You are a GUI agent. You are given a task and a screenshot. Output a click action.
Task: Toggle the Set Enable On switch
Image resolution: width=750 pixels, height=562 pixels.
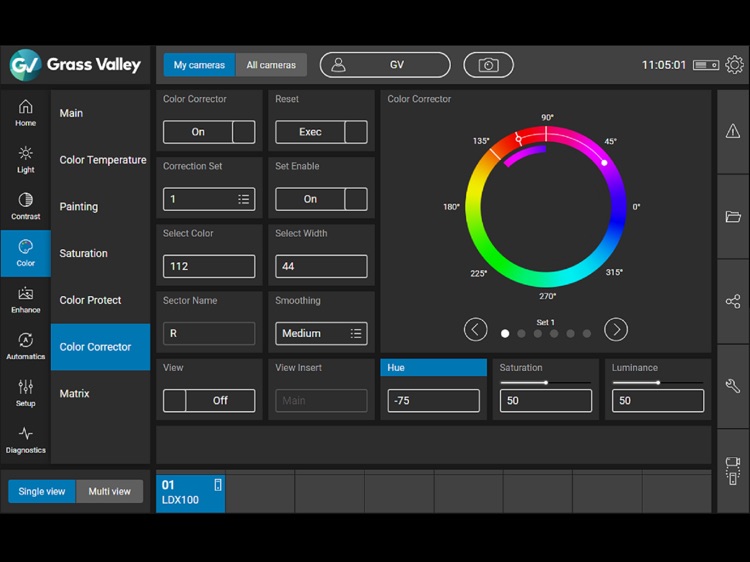pos(321,199)
